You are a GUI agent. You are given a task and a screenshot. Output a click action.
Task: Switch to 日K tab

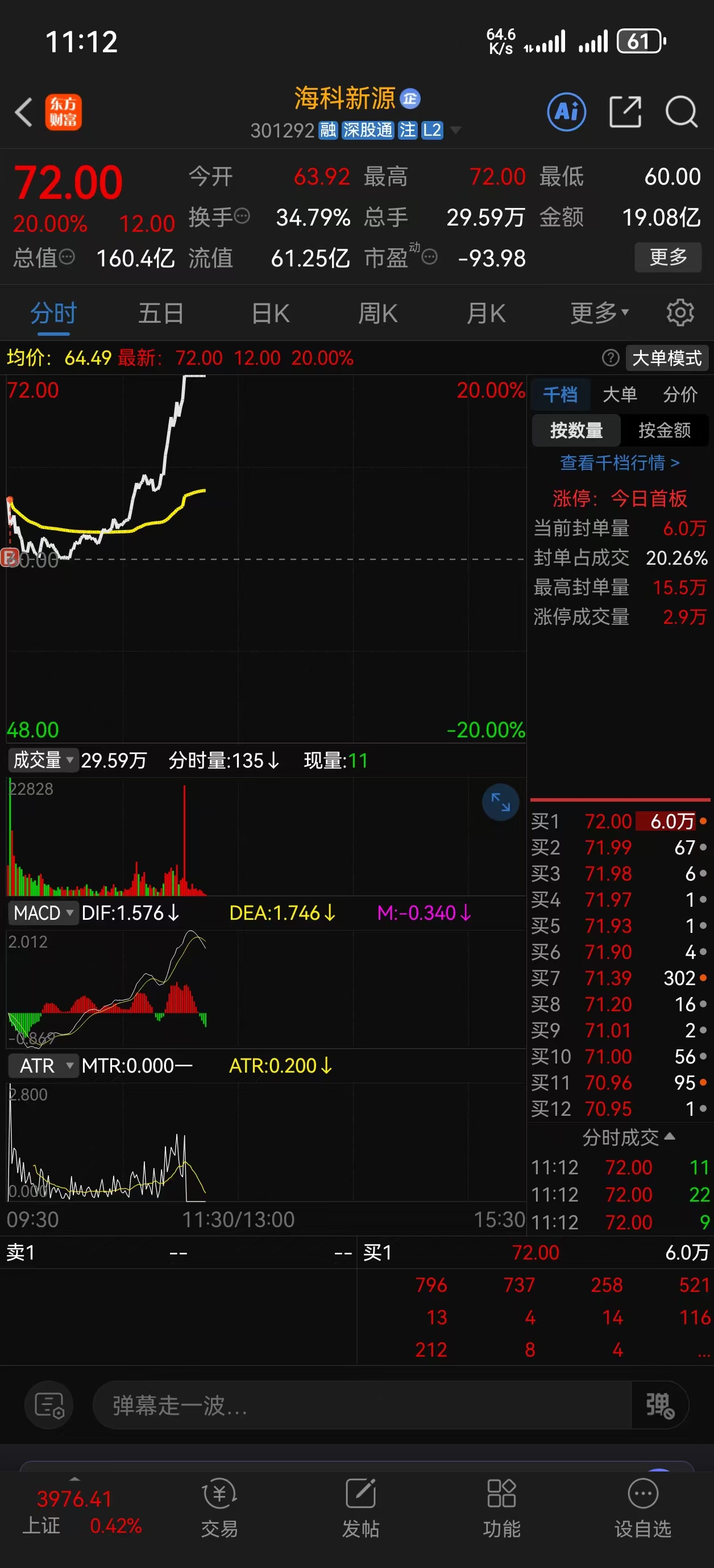(271, 313)
